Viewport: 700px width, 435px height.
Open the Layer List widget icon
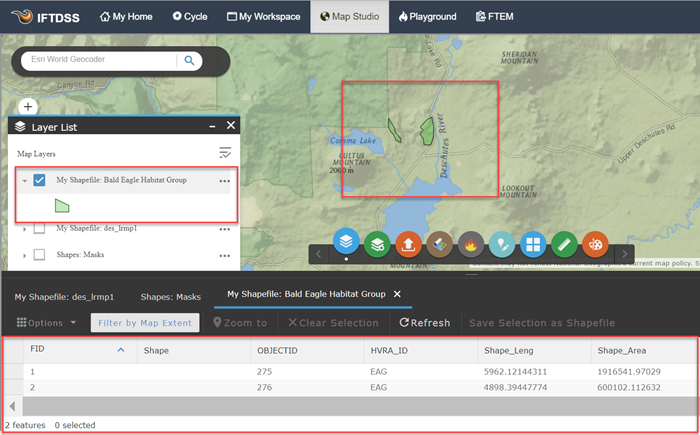346,242
